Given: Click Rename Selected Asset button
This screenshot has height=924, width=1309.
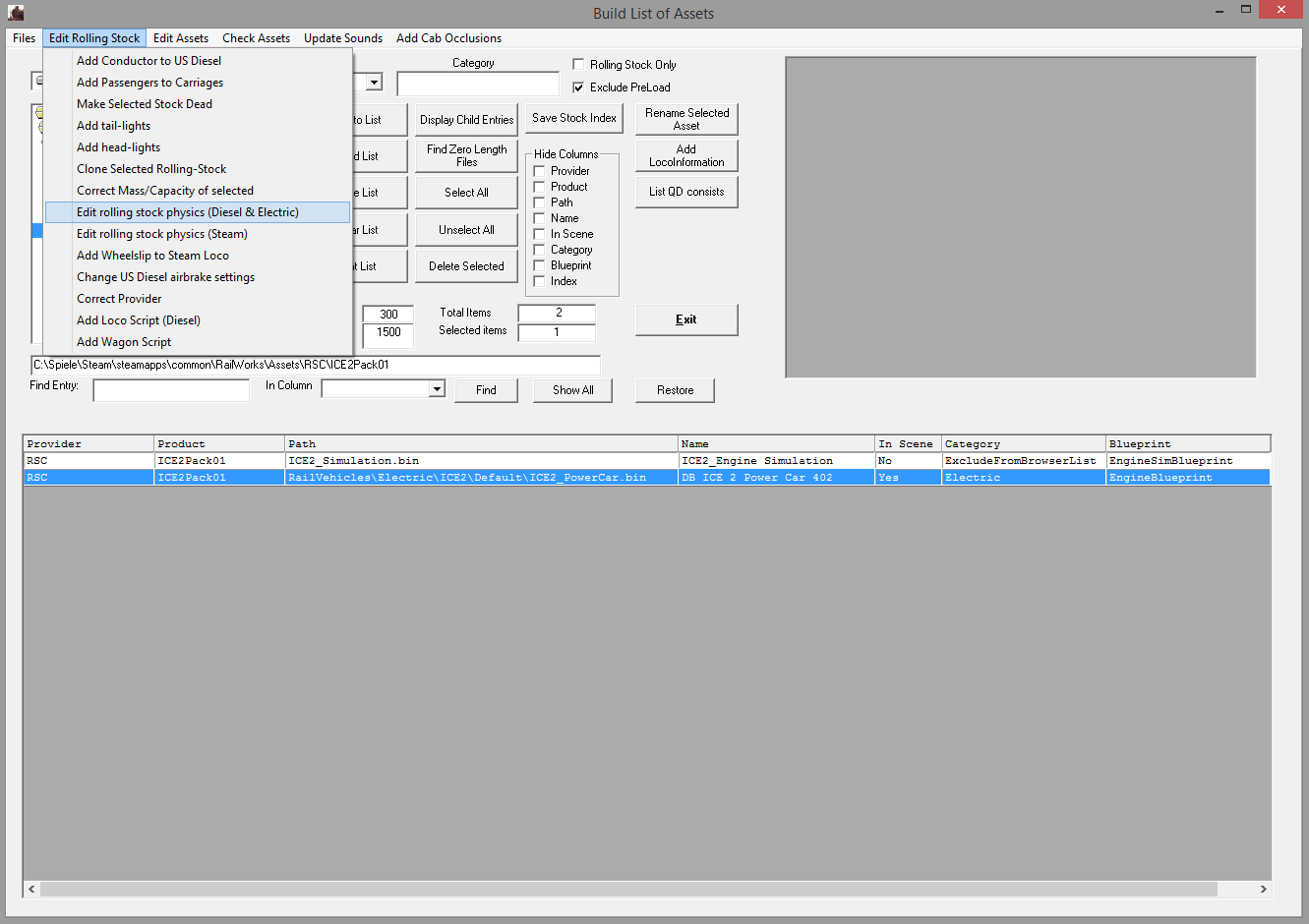Looking at the screenshot, I should click(686, 120).
